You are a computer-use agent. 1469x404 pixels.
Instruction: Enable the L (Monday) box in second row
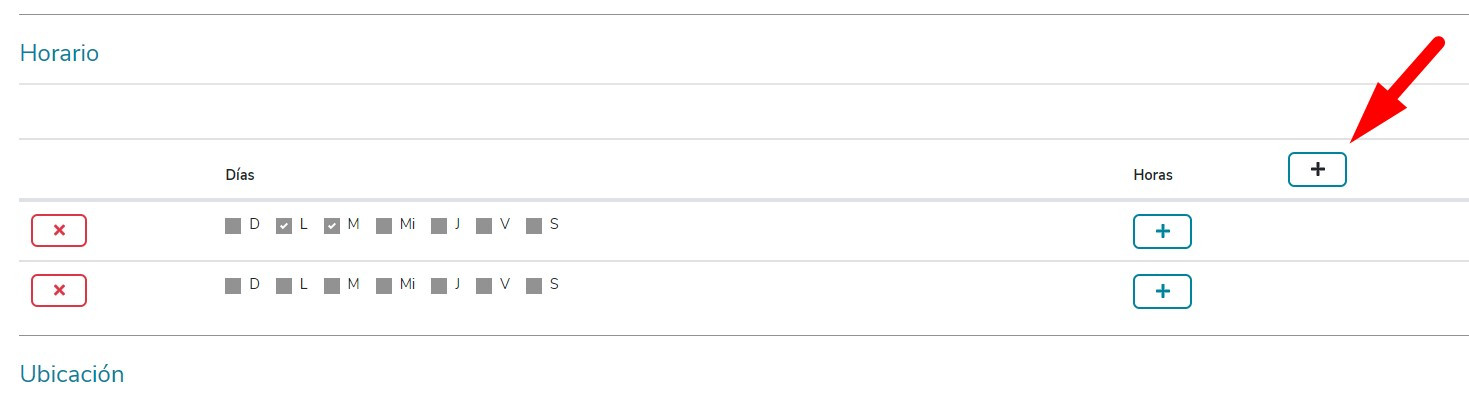coord(284,286)
